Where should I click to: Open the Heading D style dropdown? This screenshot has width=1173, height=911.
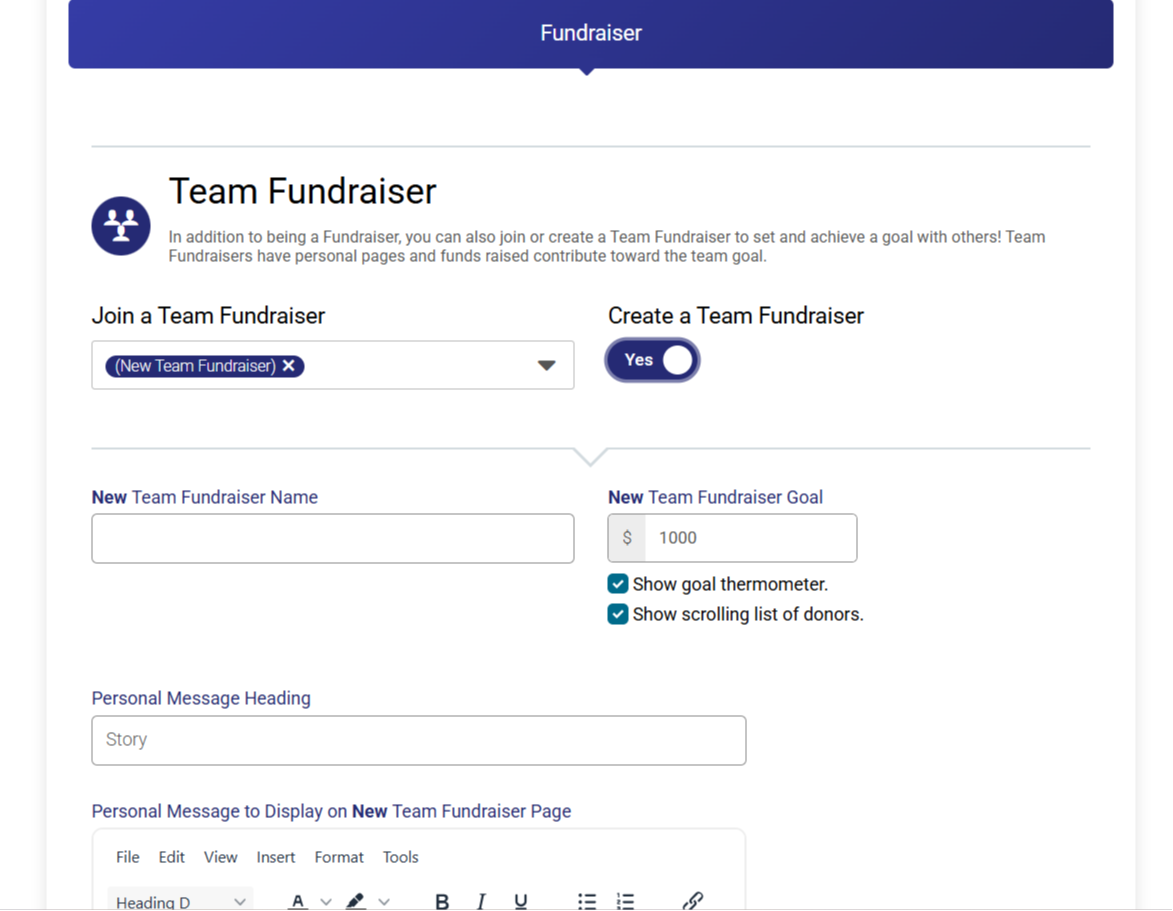[x=180, y=900]
